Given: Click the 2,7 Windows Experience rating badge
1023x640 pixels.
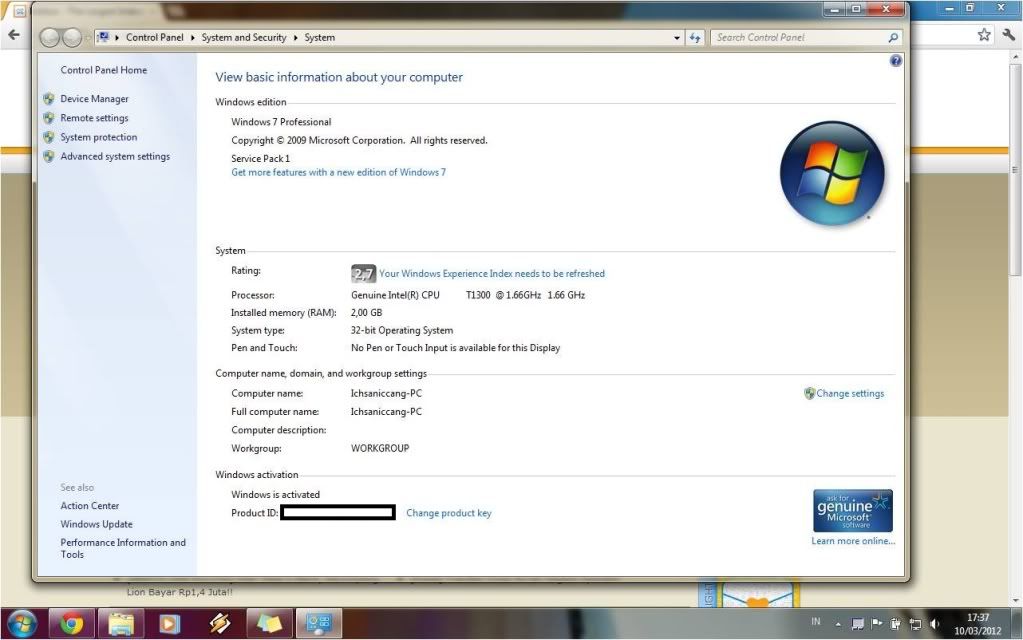Looking at the screenshot, I should [x=363, y=273].
